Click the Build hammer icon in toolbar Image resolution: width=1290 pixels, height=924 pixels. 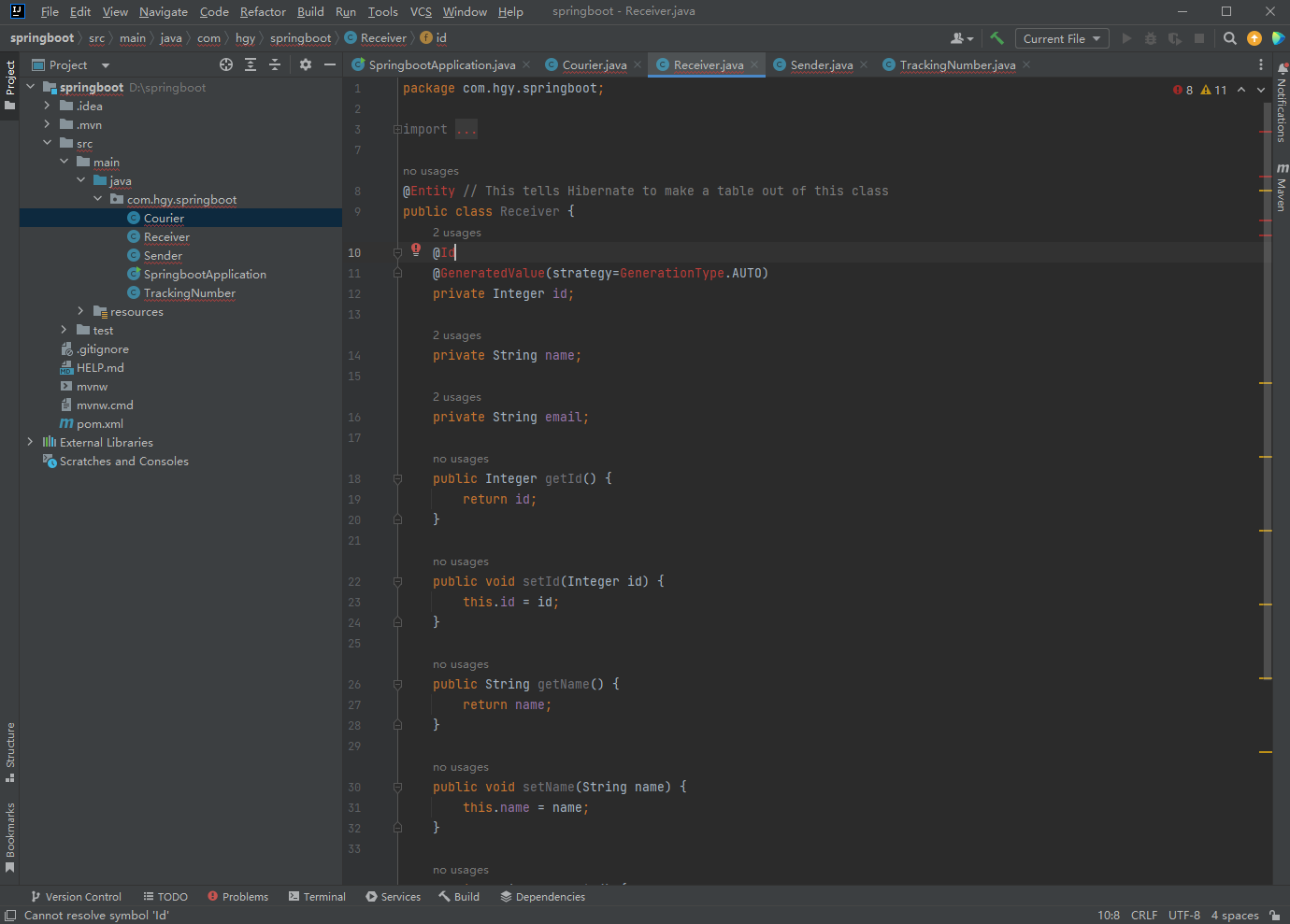click(996, 38)
